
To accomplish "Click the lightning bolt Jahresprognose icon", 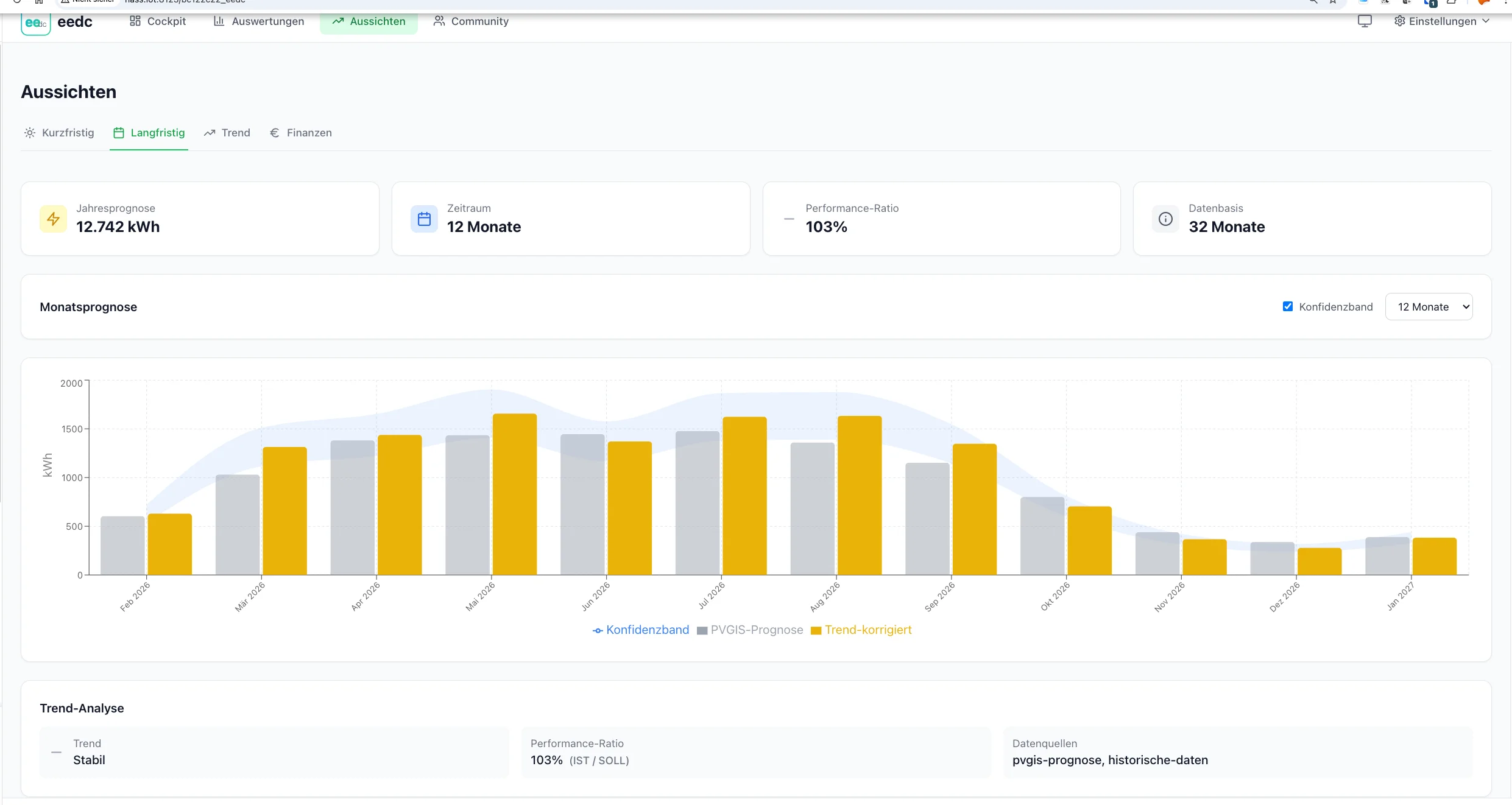I will pyautogui.click(x=54, y=219).
